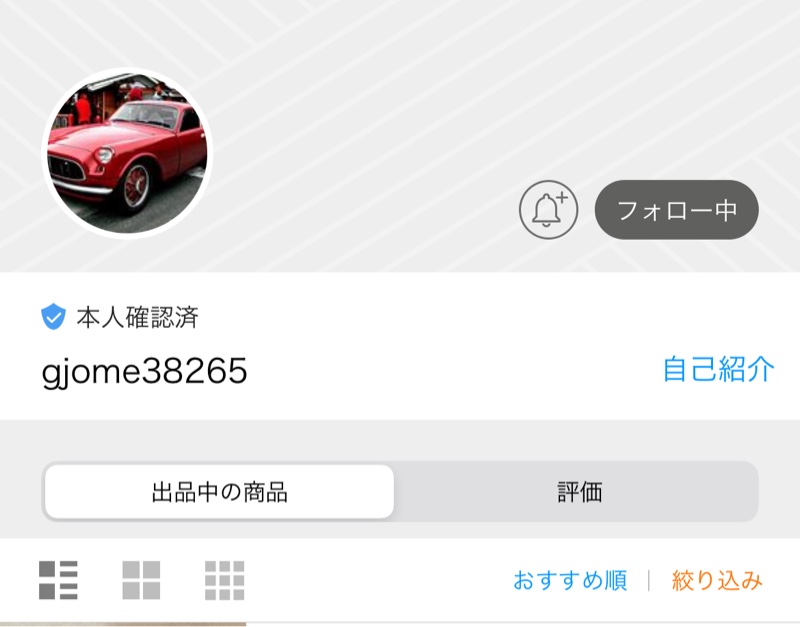Screen dimensions: 800x627
Task: Tap the plus sign on the bell
Action: [x=562, y=198]
